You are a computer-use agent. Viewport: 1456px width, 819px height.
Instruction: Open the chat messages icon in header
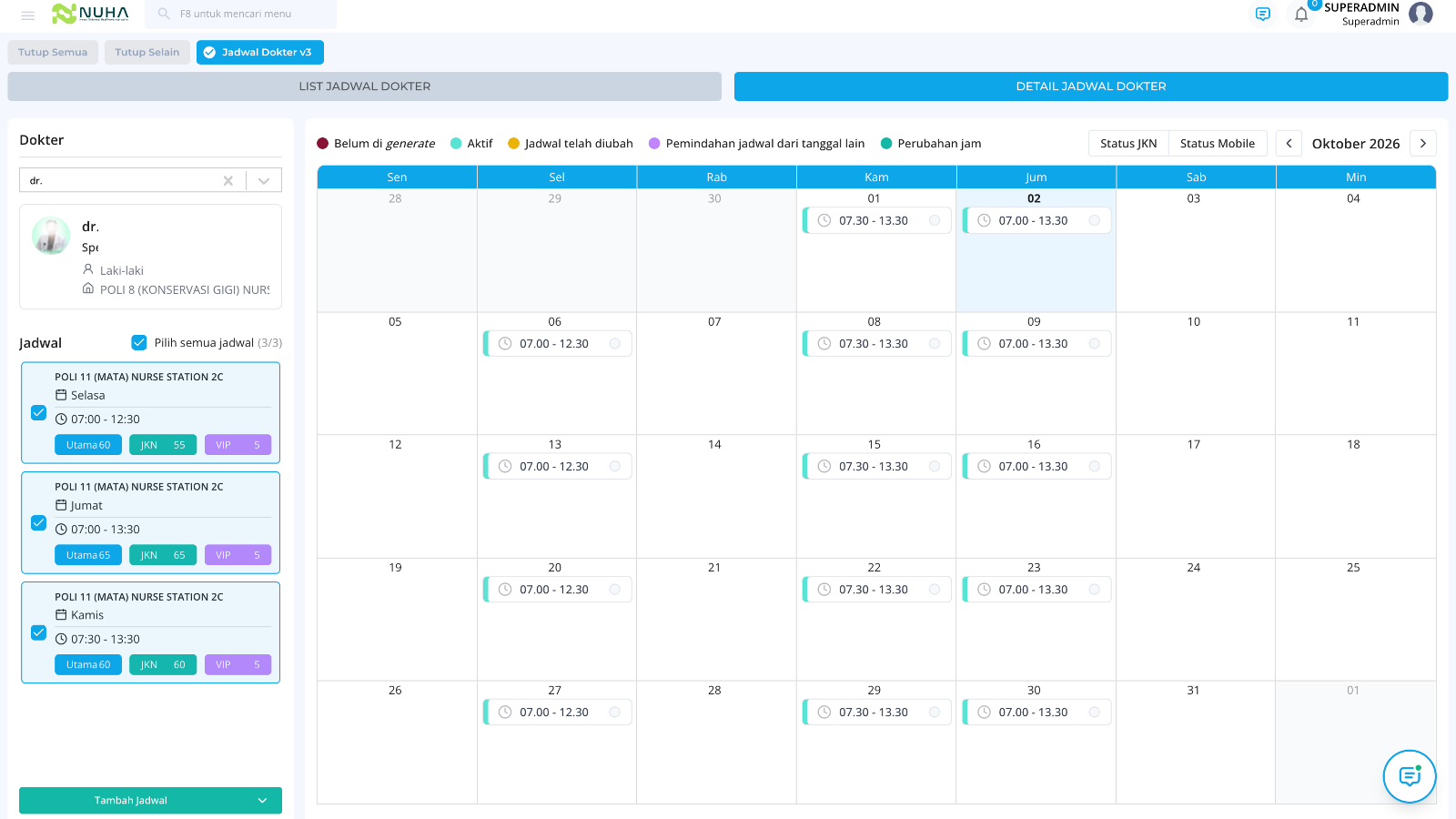click(1262, 14)
